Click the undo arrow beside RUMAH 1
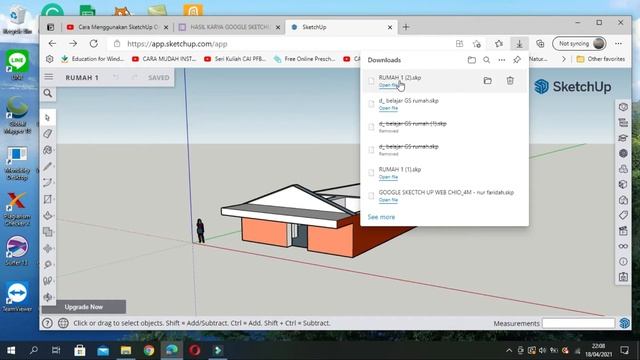This screenshot has width=640, height=360. (116, 77)
